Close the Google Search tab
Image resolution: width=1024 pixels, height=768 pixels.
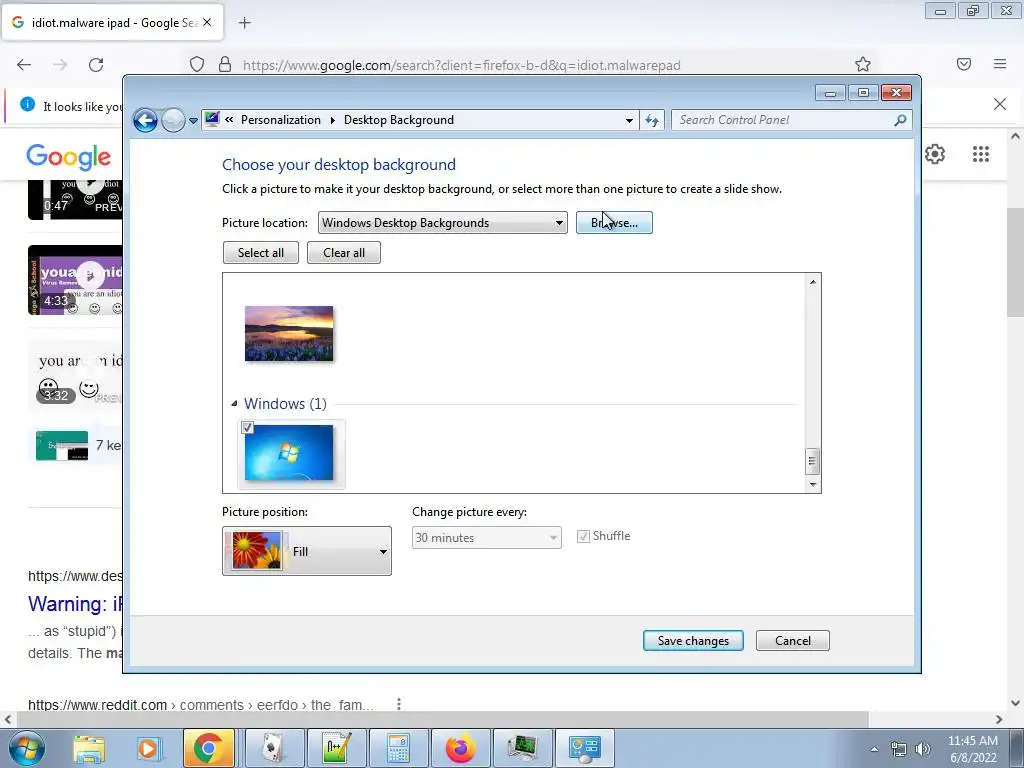point(207,22)
